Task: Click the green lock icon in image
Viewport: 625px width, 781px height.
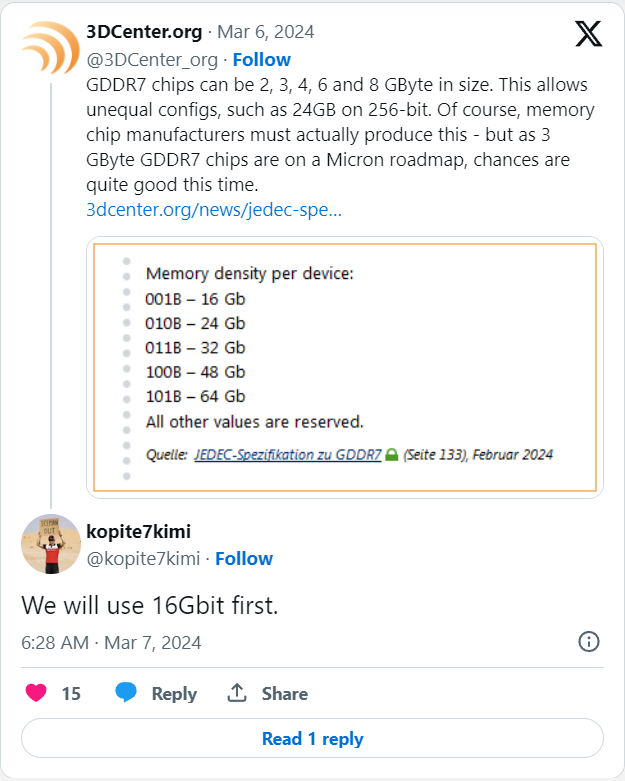Action: pos(392,454)
